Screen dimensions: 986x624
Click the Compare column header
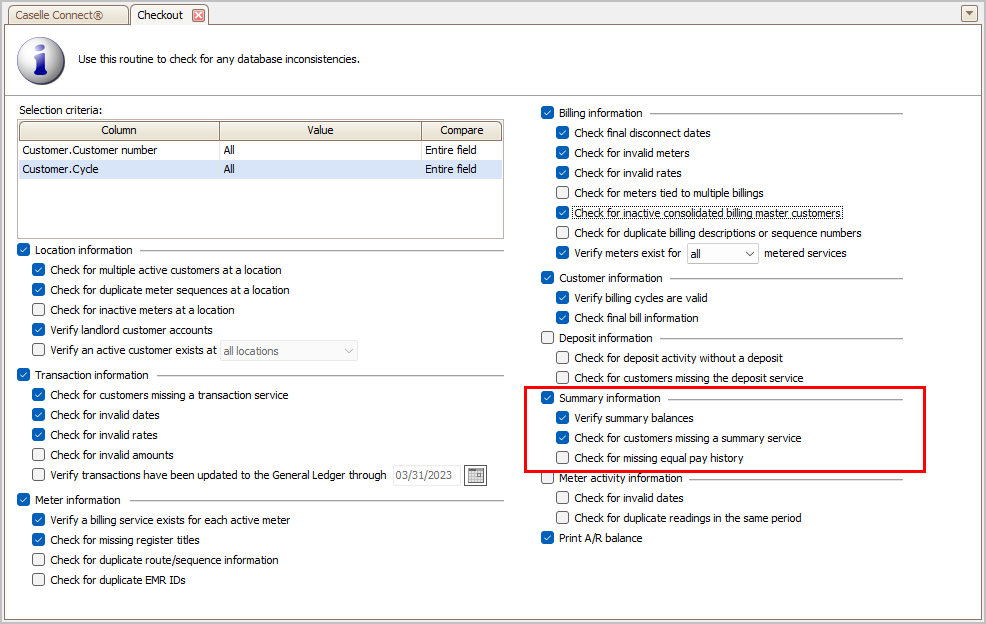point(462,130)
